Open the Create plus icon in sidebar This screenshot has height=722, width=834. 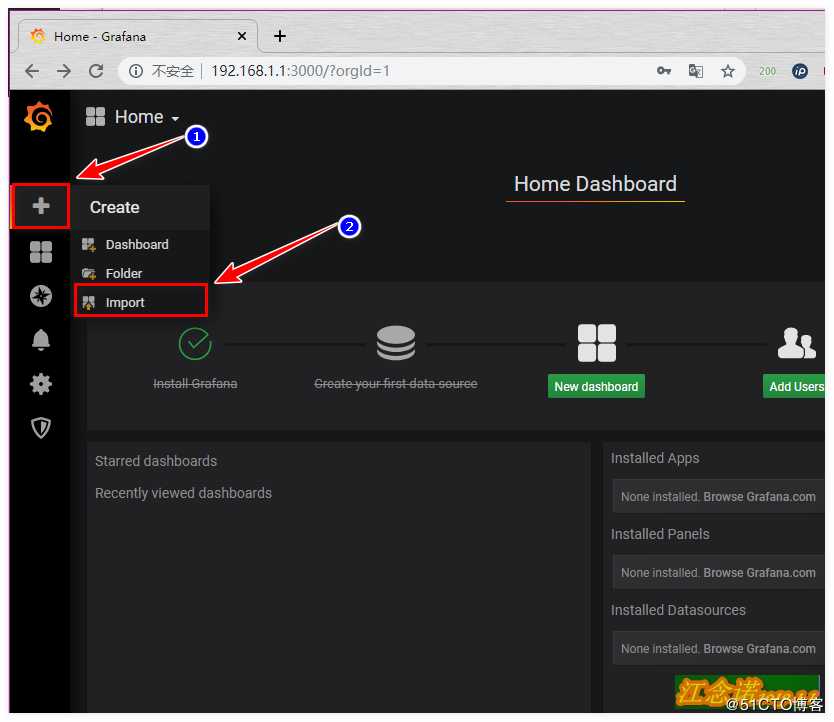[x=41, y=206]
